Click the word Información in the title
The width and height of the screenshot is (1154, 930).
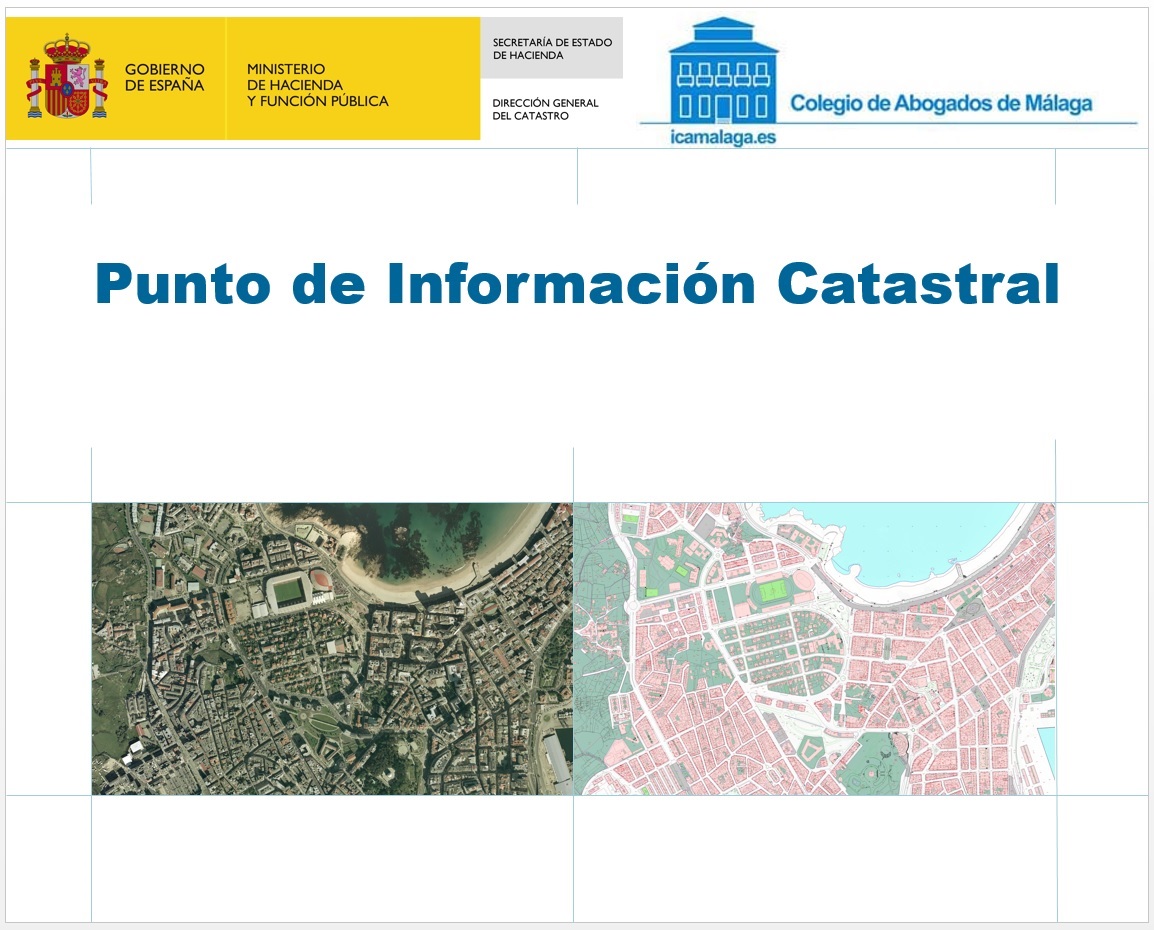click(x=569, y=284)
